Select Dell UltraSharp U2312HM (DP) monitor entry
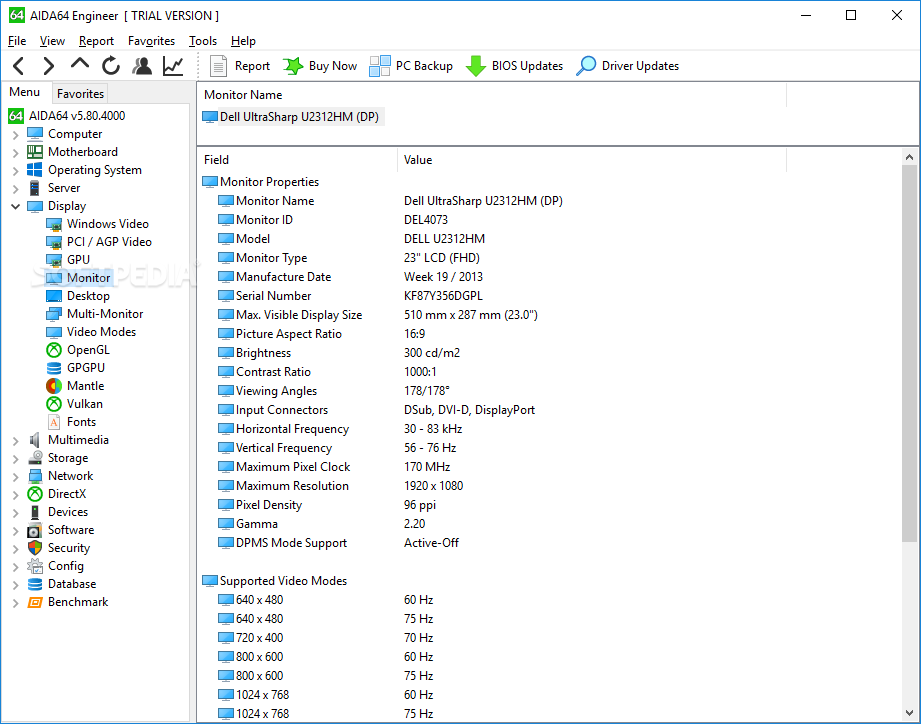 click(x=293, y=117)
